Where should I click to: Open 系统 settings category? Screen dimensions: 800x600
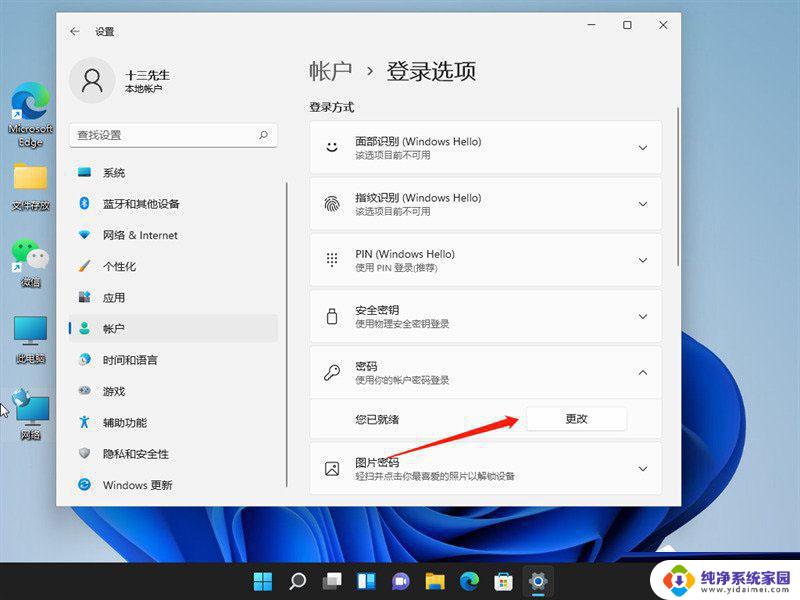coord(173,172)
